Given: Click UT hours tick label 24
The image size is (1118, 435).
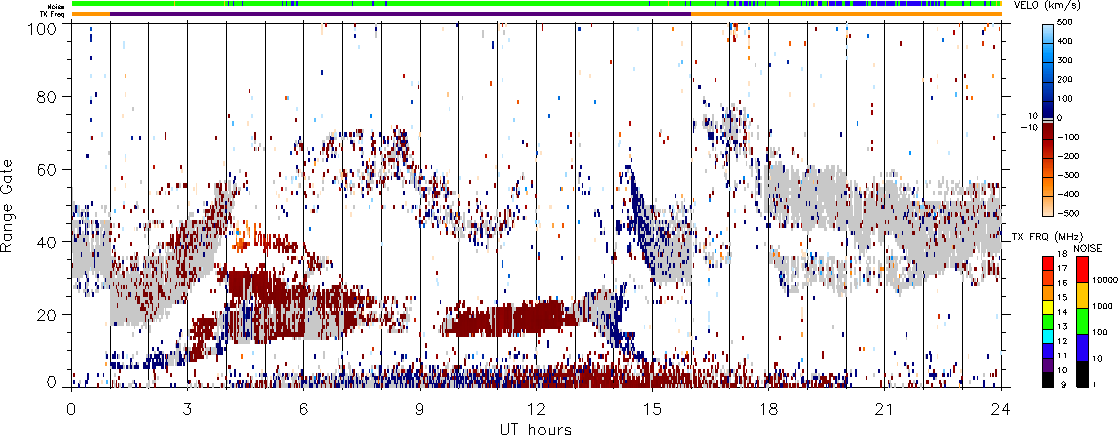Looking at the screenshot, I should tap(1001, 409).
